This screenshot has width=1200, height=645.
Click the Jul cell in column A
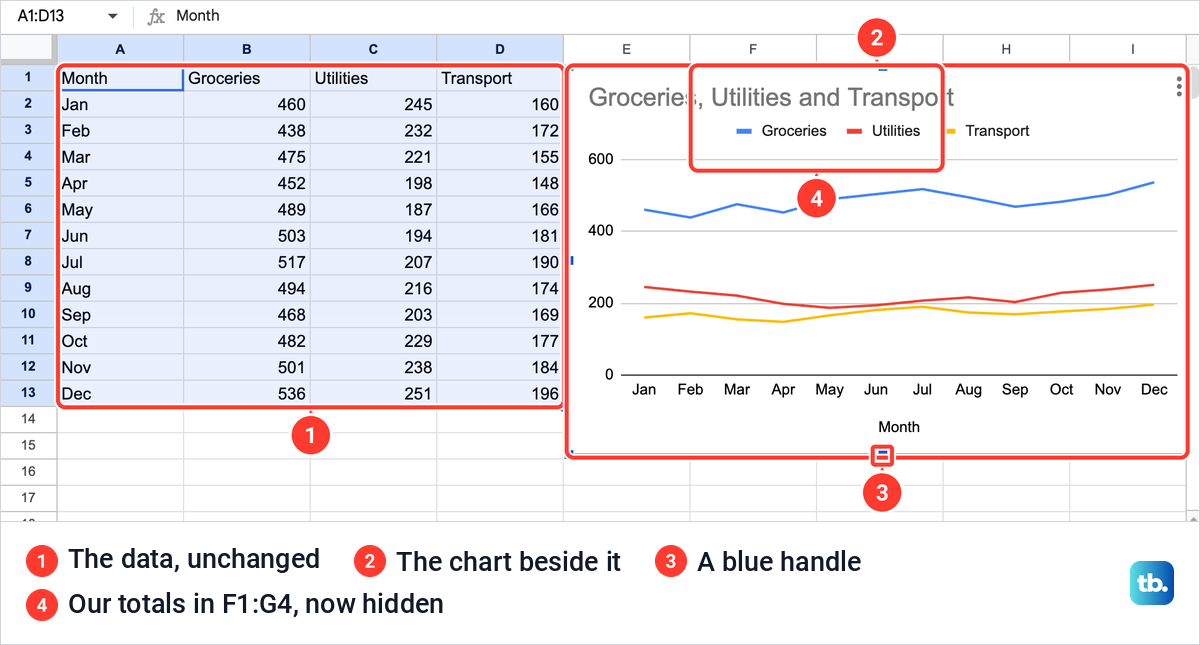[x=120, y=262]
